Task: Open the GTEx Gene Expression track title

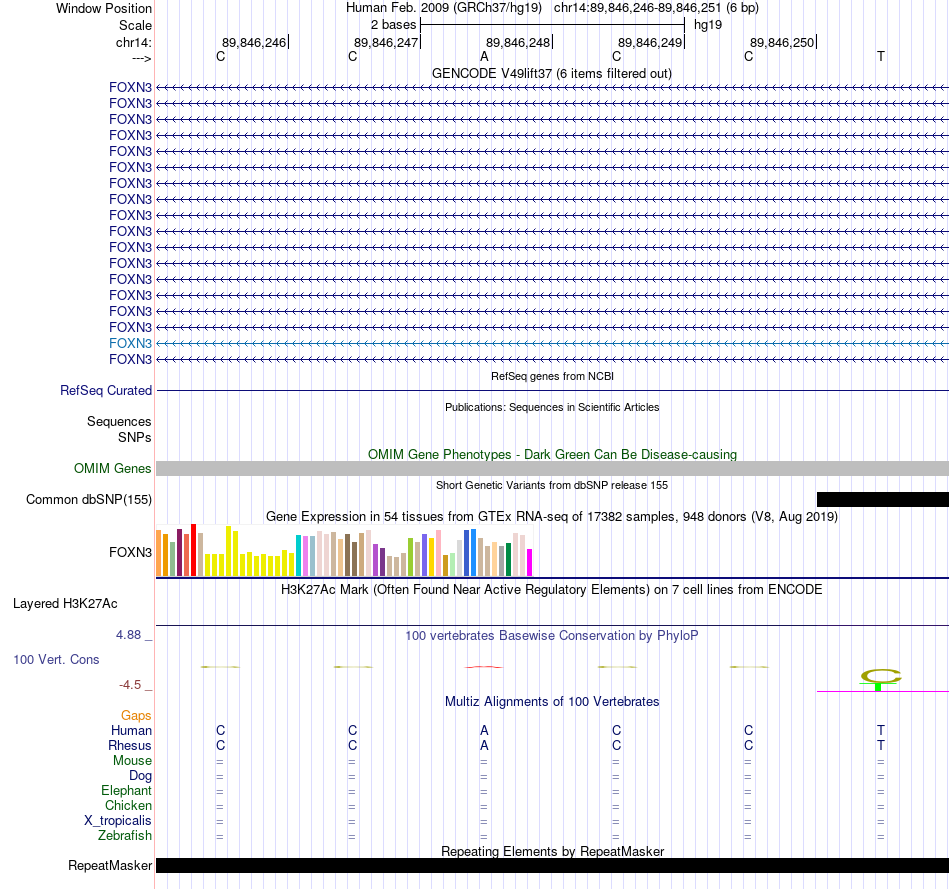Action: click(552, 517)
